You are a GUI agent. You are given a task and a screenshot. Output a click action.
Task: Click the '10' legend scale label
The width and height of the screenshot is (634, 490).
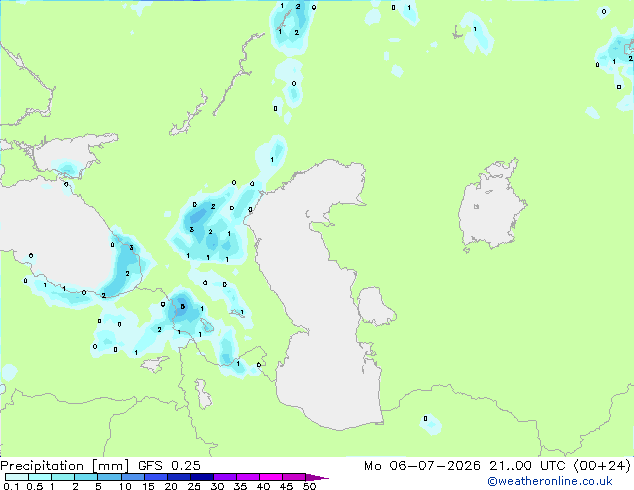coord(125,486)
